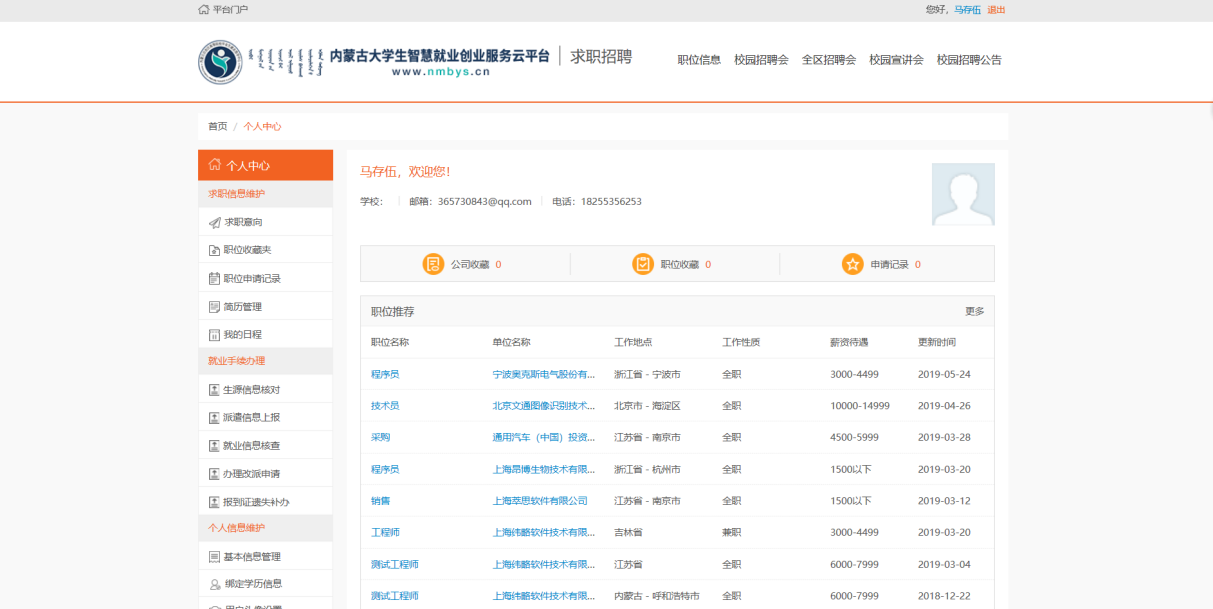Open 我的日程 via its calendar icon
Viewport: 1213px width, 609px height.
(214, 334)
